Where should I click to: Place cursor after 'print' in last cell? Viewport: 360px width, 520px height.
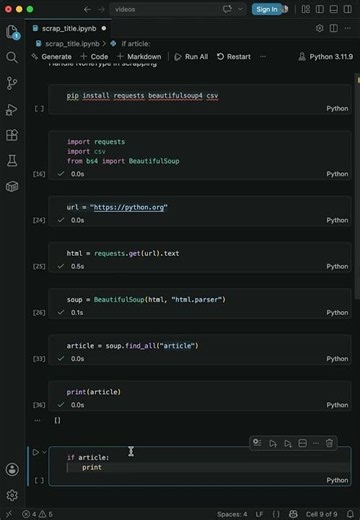(102, 467)
